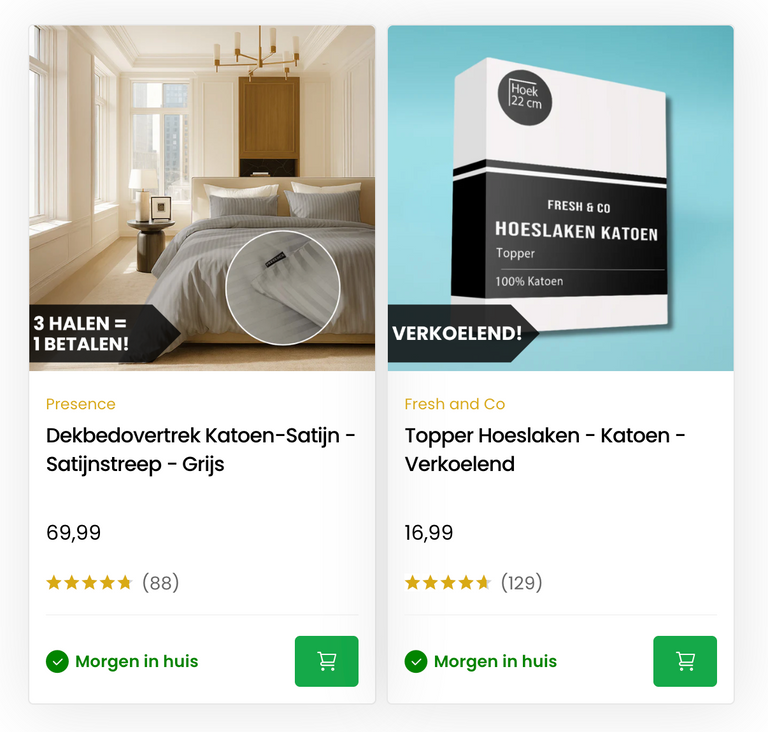Image resolution: width=768 pixels, height=732 pixels.
Task: Open the Fresh & Co hoeslaken box image
Action: click(561, 198)
